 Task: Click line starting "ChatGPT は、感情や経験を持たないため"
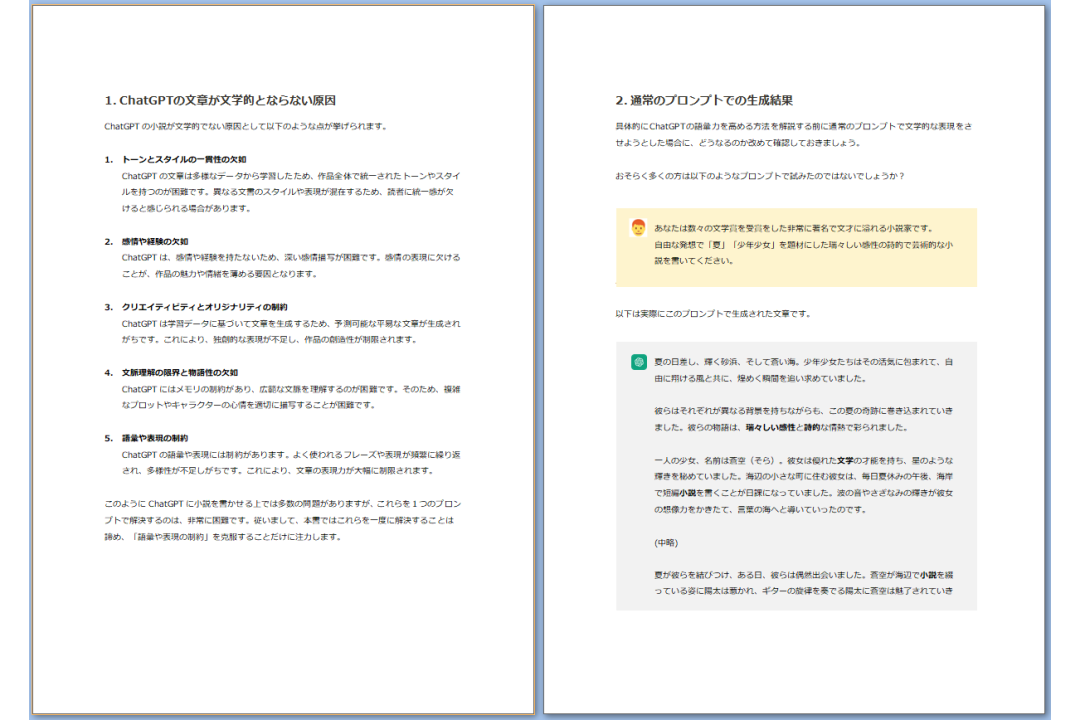click(x=291, y=257)
